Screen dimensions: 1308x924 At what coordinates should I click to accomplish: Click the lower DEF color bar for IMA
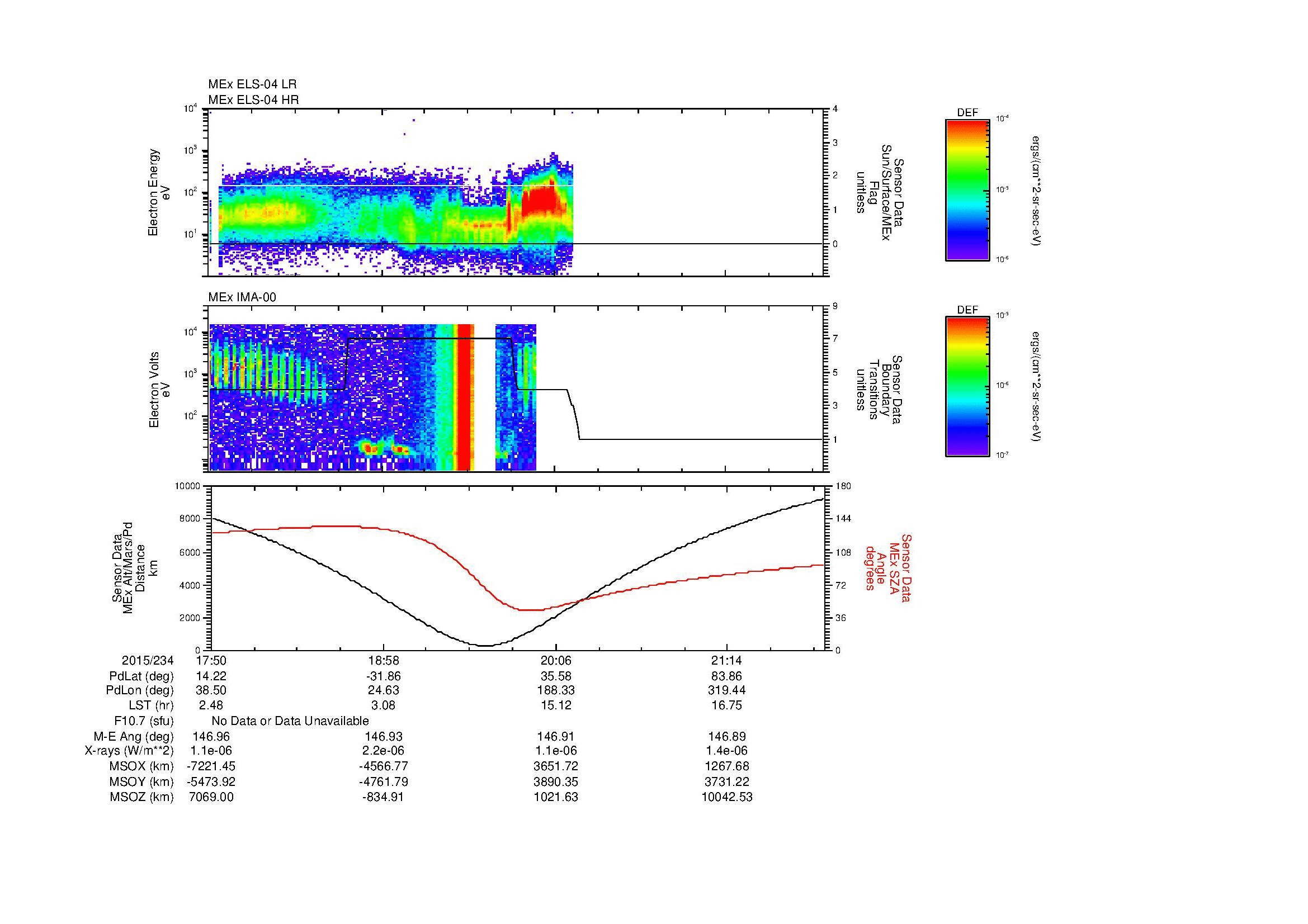point(967,387)
